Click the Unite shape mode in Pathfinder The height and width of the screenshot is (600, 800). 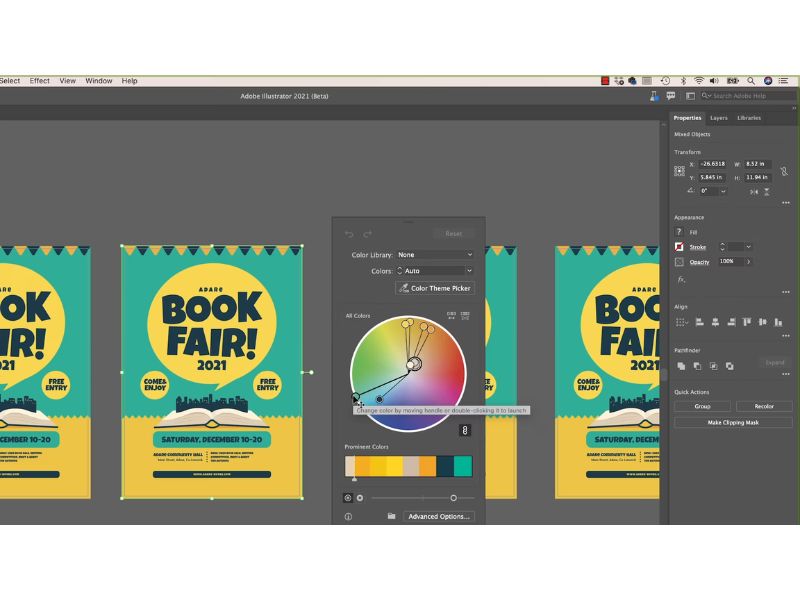point(682,366)
